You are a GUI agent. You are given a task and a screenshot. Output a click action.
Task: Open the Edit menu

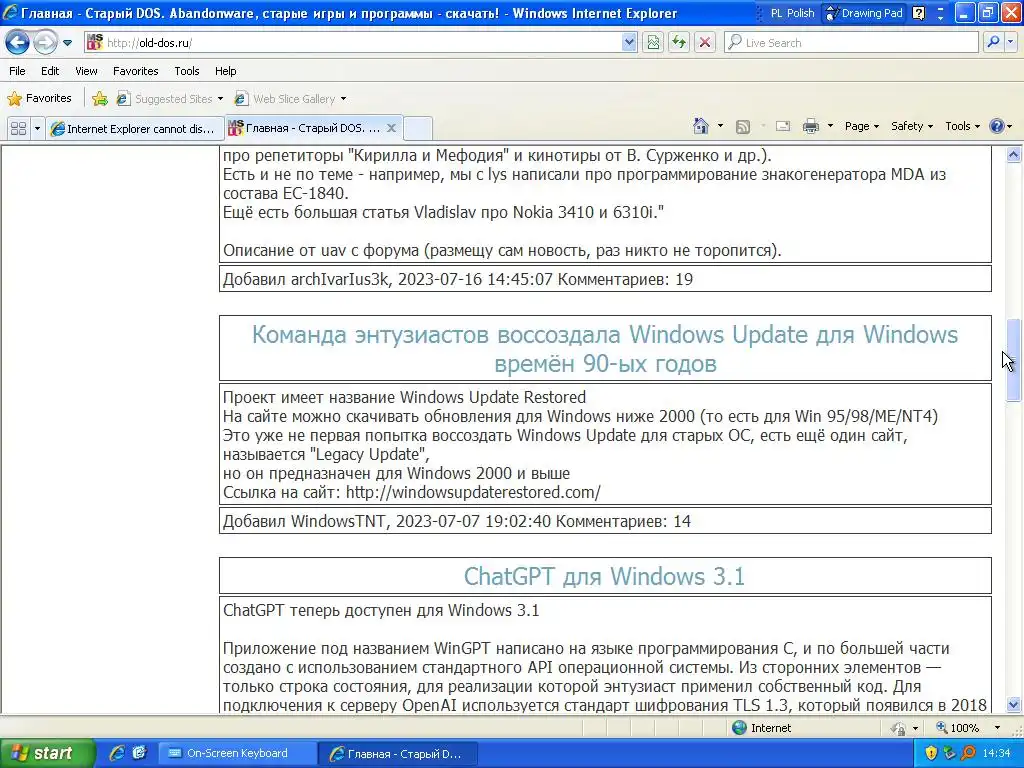[50, 71]
